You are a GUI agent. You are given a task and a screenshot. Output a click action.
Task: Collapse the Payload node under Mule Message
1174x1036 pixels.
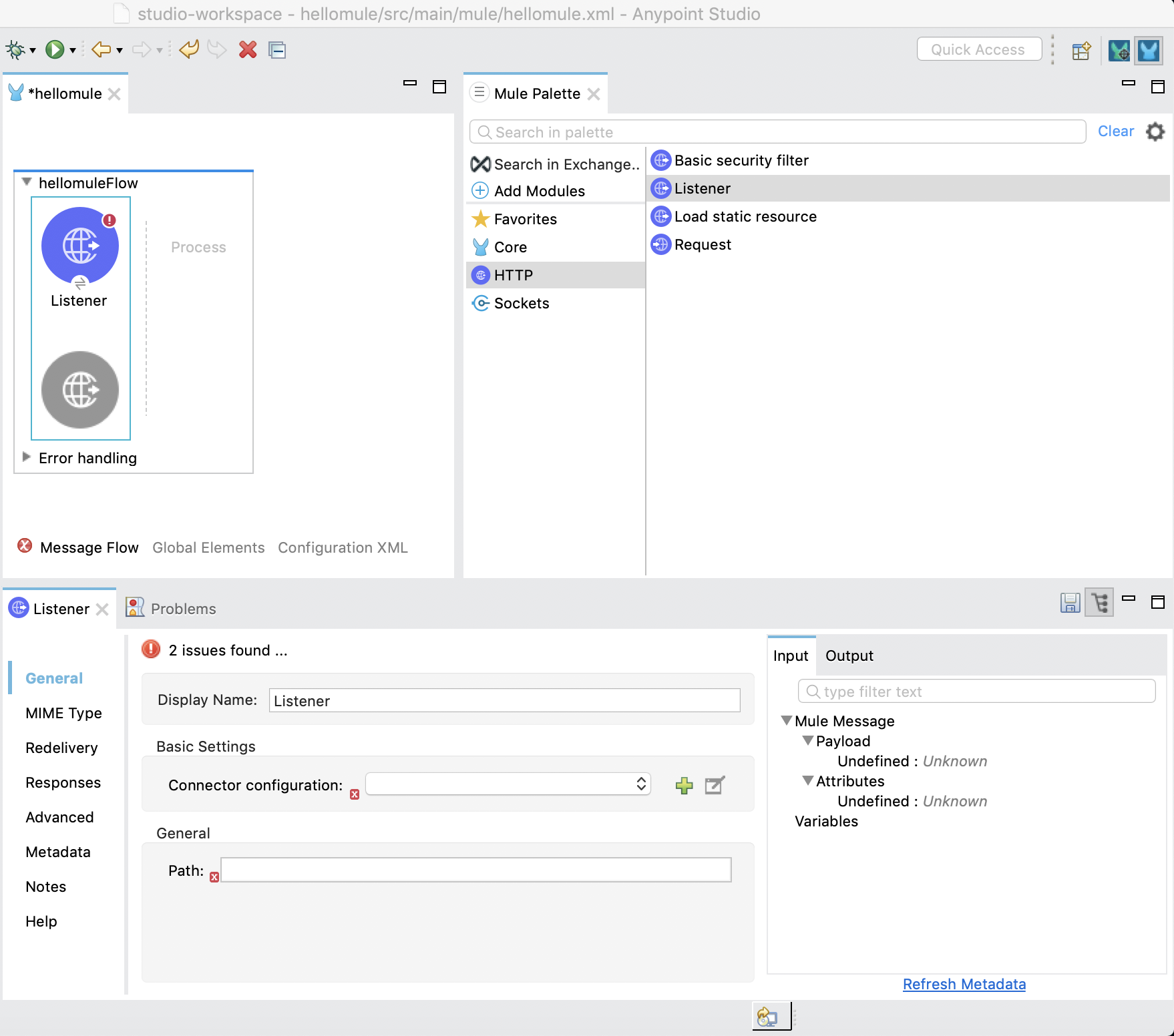[x=808, y=741]
